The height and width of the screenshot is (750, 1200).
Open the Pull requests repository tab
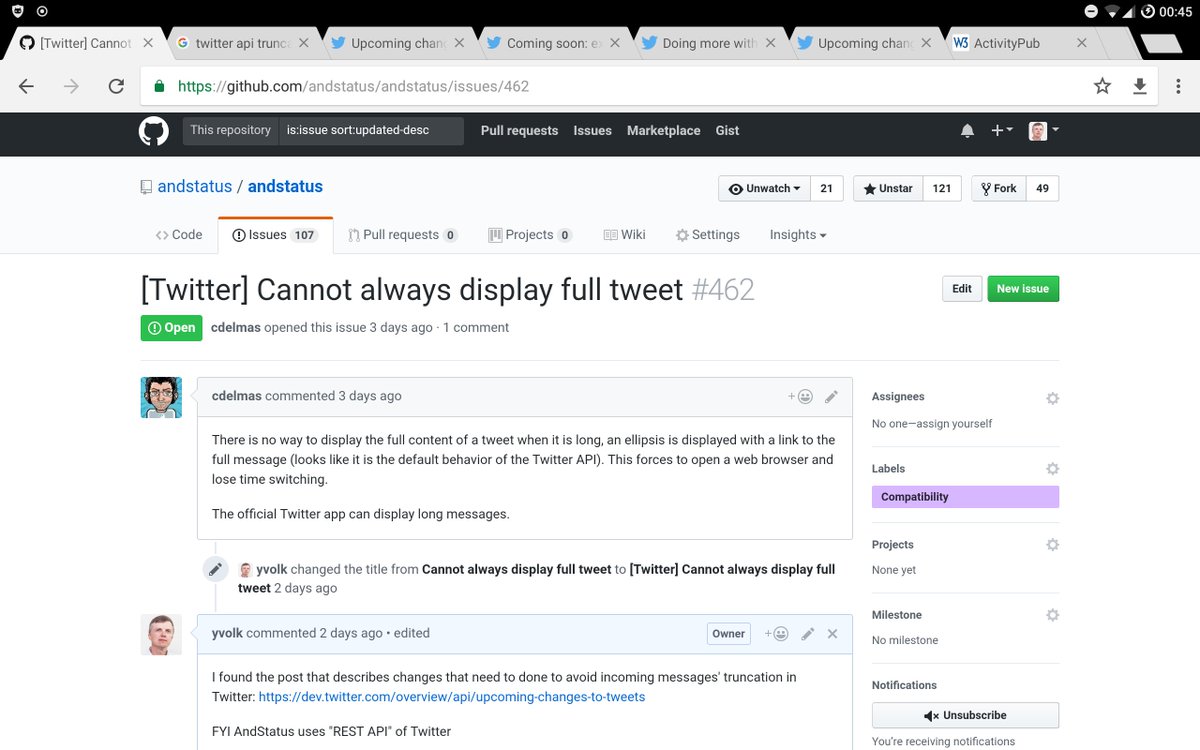(x=403, y=235)
